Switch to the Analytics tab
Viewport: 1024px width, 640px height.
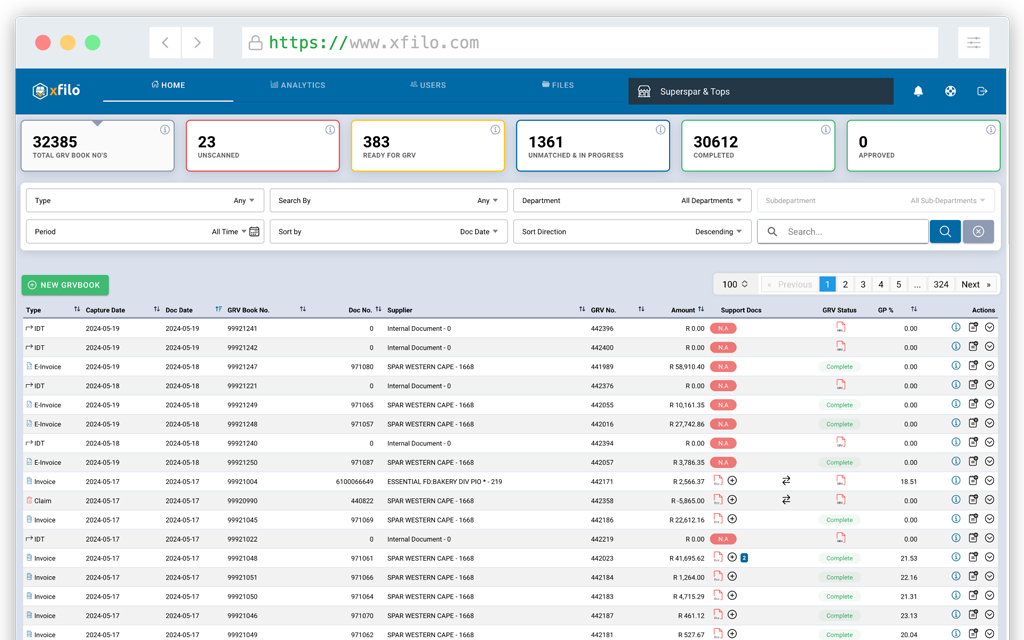coord(298,85)
